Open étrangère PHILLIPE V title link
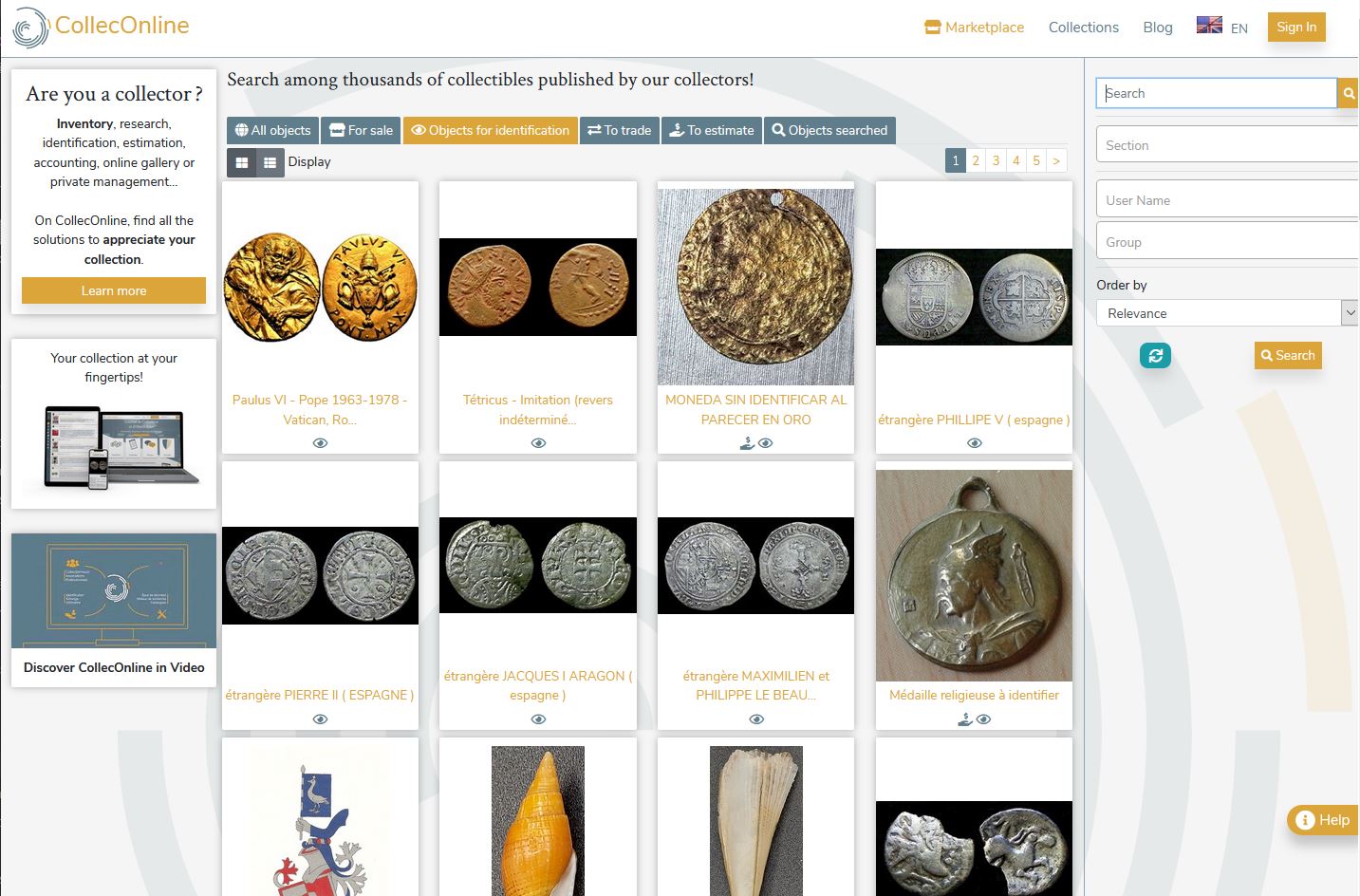1360x896 pixels. tap(974, 420)
